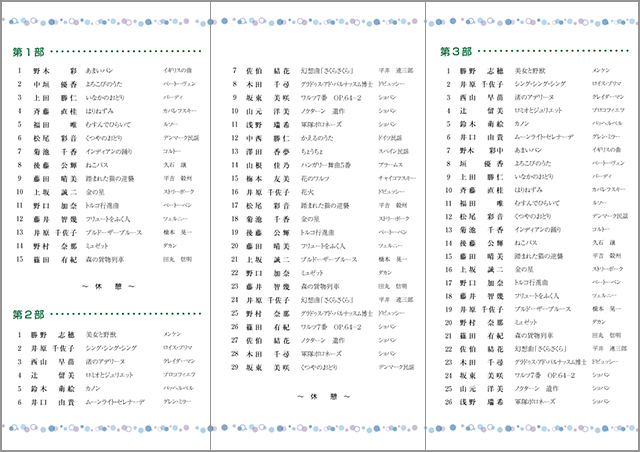Click the 第2部 section heading

pyautogui.click(x=28, y=314)
